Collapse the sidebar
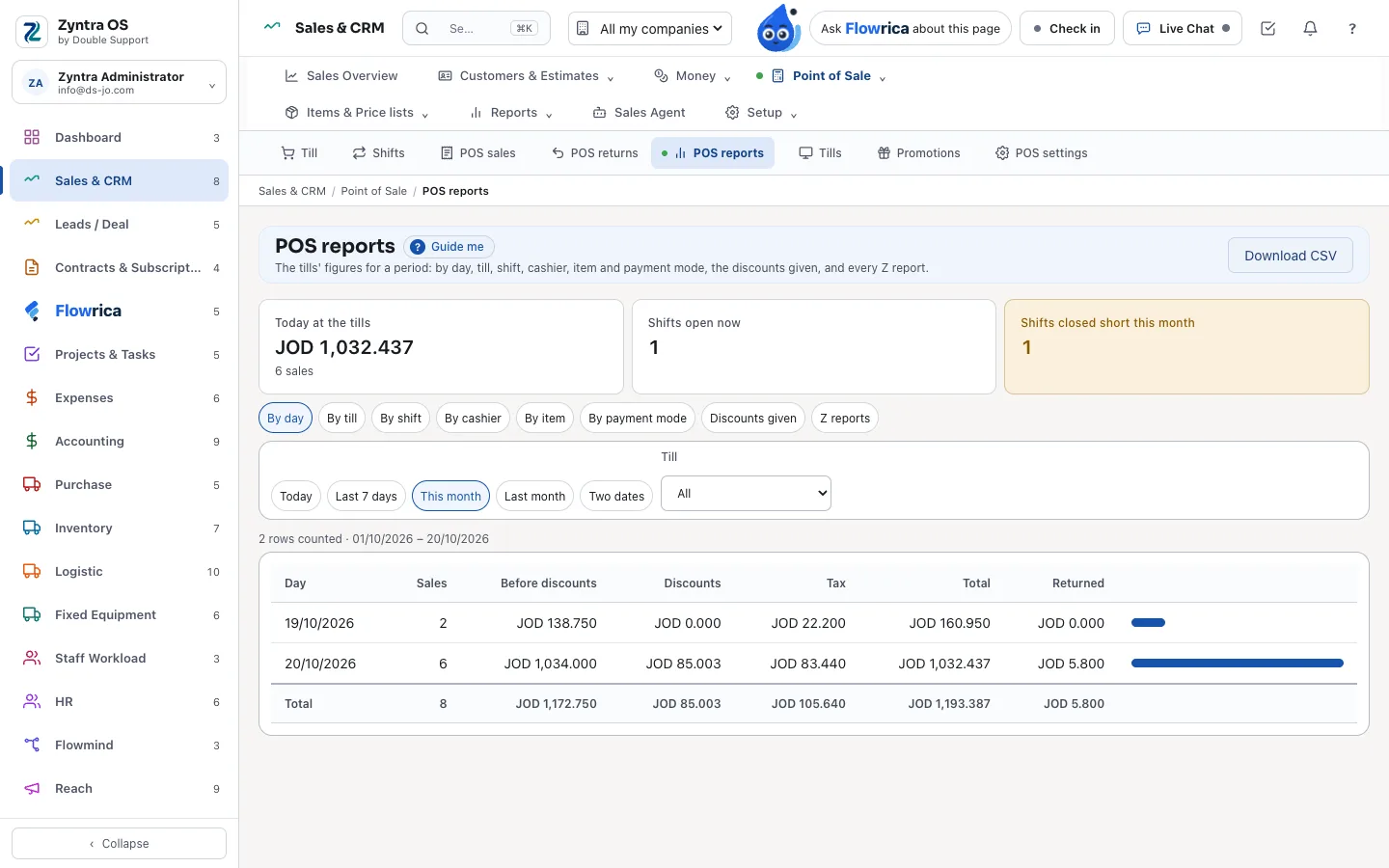This screenshot has height=868, width=1389. tap(119, 843)
